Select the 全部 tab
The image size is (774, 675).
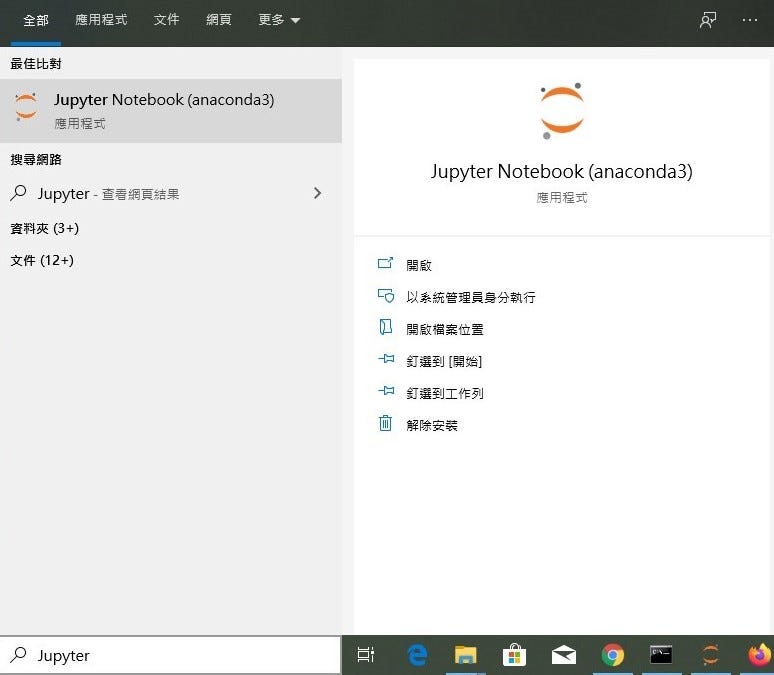coord(36,20)
